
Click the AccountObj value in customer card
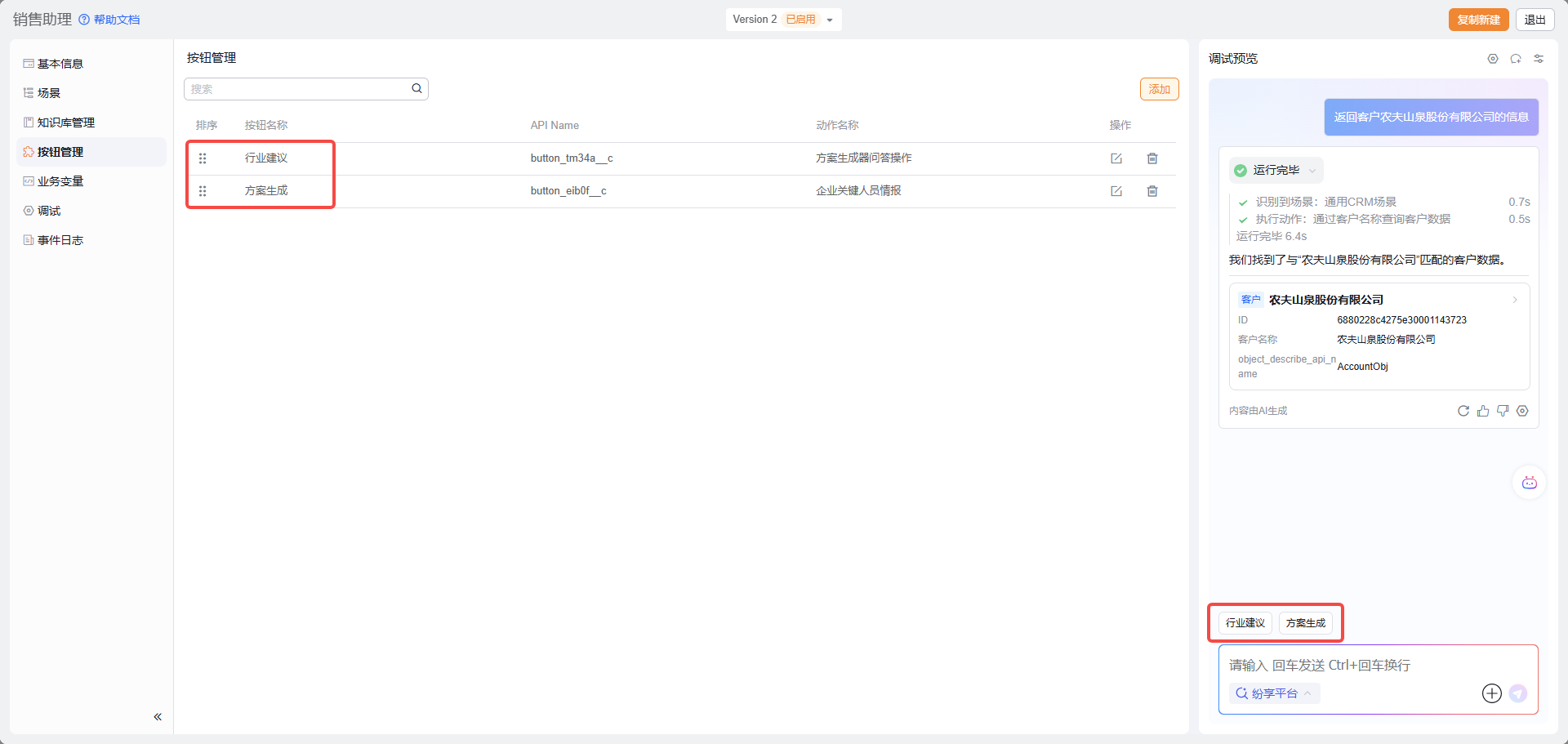coord(1362,367)
